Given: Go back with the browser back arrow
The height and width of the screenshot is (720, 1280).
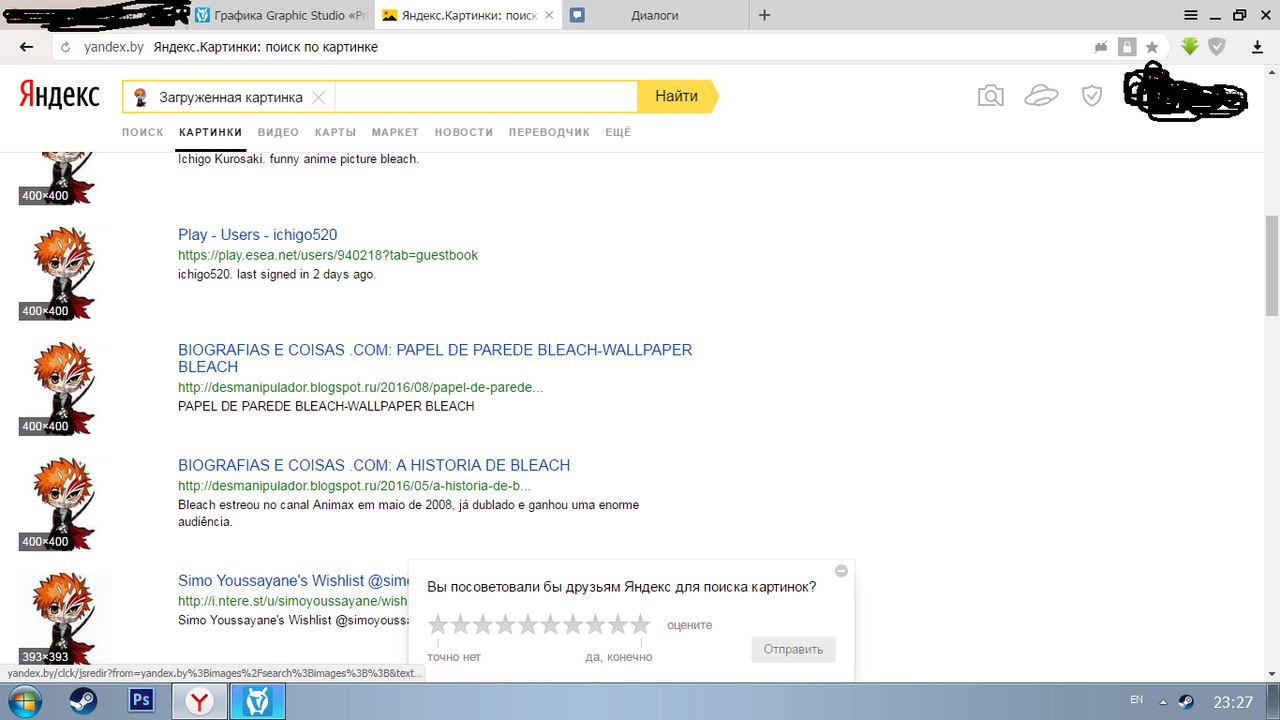Looking at the screenshot, I should (x=26, y=47).
